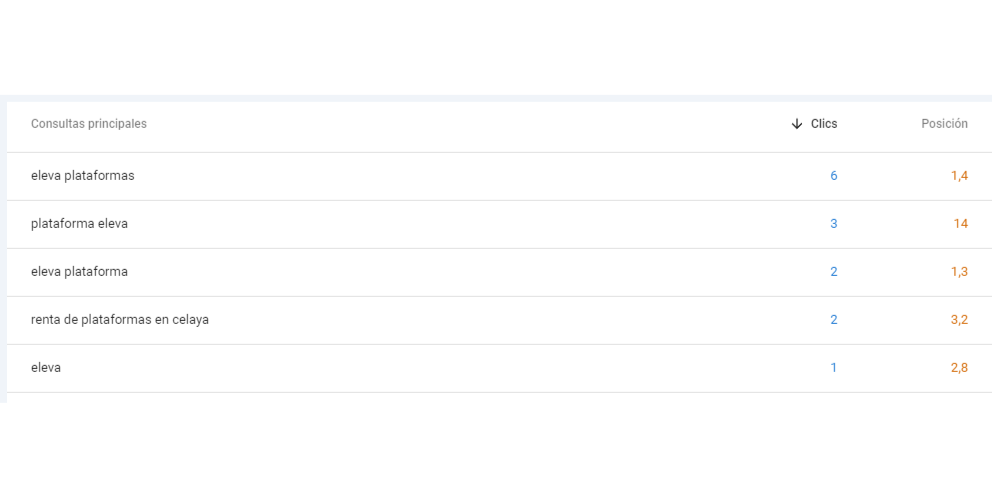Click the 6 clicks value for eleva plataformas
This screenshot has height=497, width=994.
coord(833,176)
